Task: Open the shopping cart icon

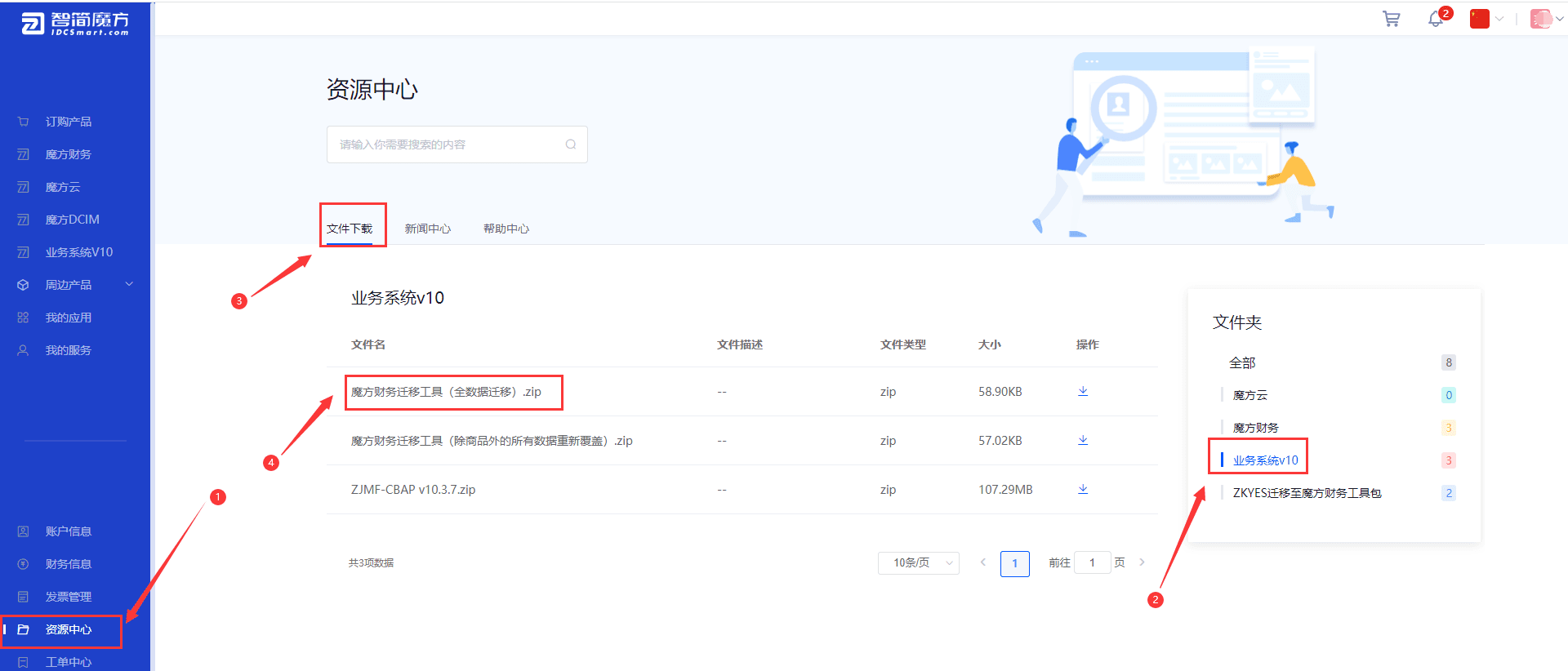Action: coord(1392,19)
